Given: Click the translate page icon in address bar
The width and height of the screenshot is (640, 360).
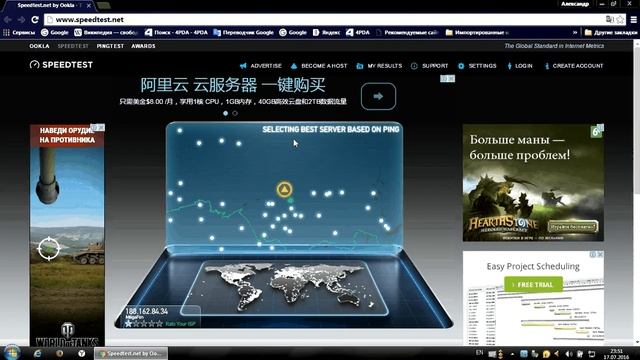Looking at the screenshot, I should pos(610,19).
